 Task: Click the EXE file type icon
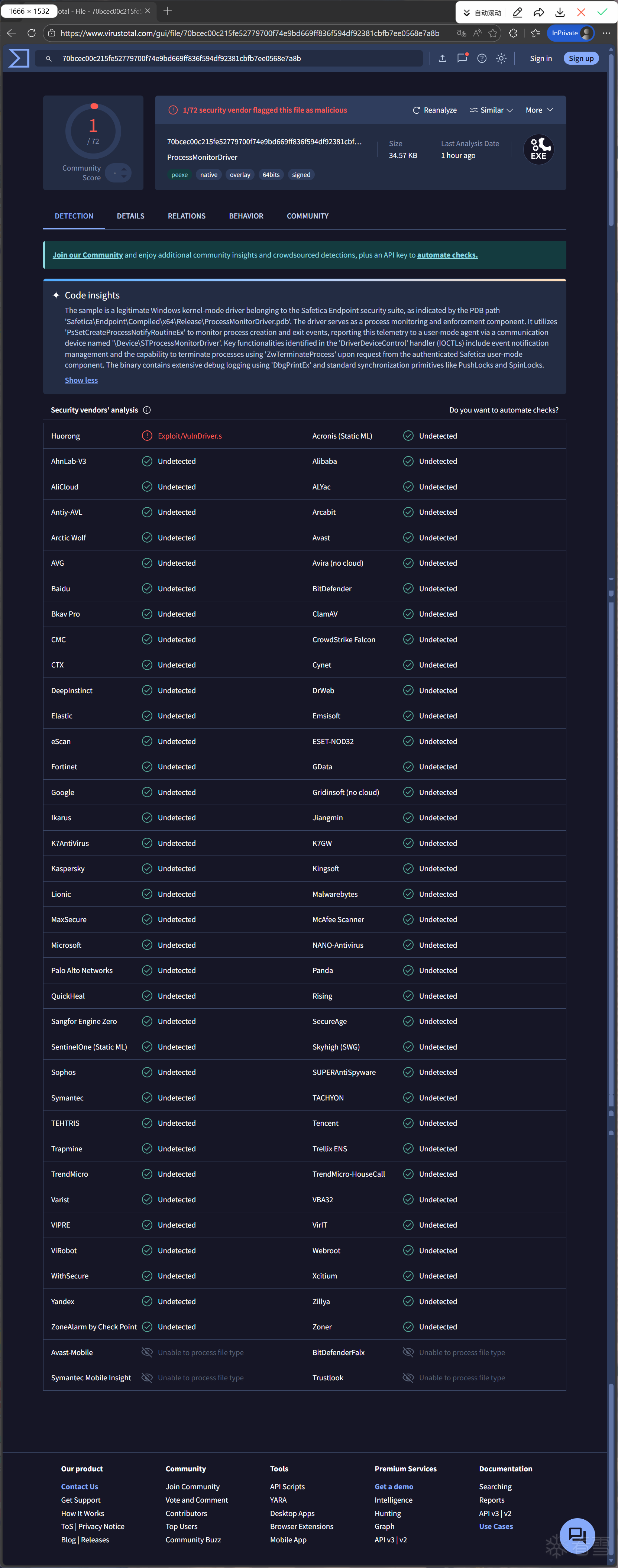coord(538,149)
